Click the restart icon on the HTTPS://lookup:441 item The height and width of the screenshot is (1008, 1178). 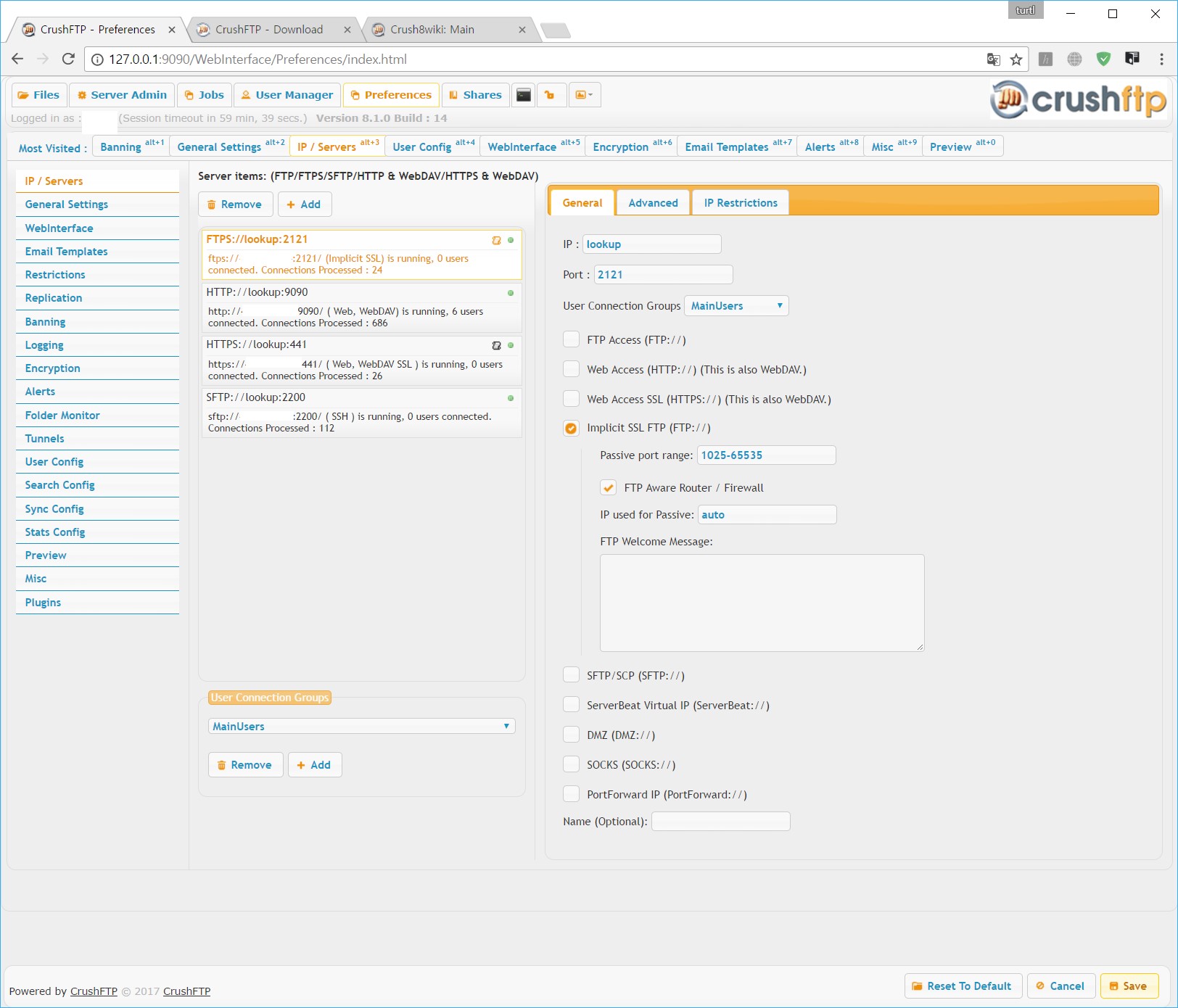(497, 345)
